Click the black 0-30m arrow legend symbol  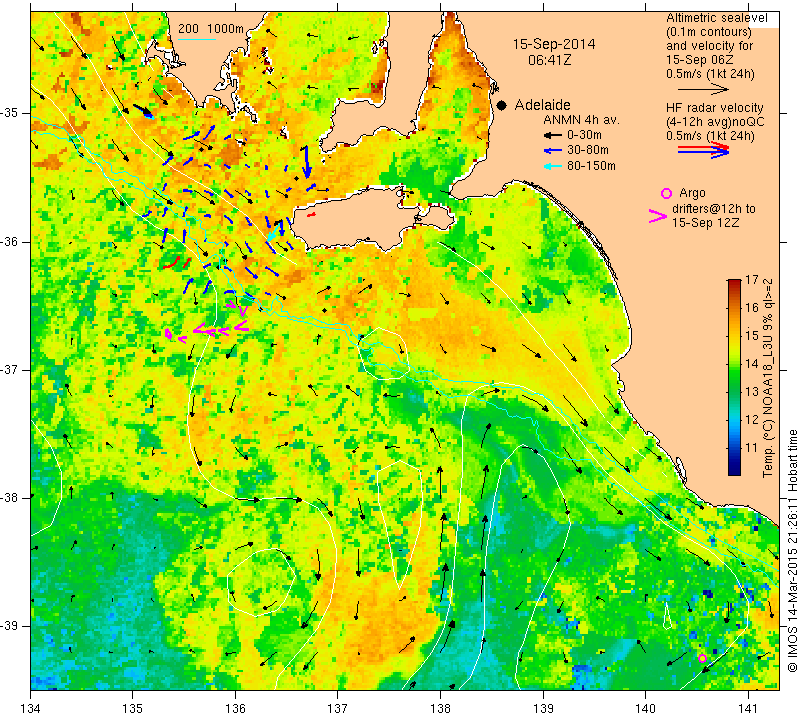tap(552, 136)
